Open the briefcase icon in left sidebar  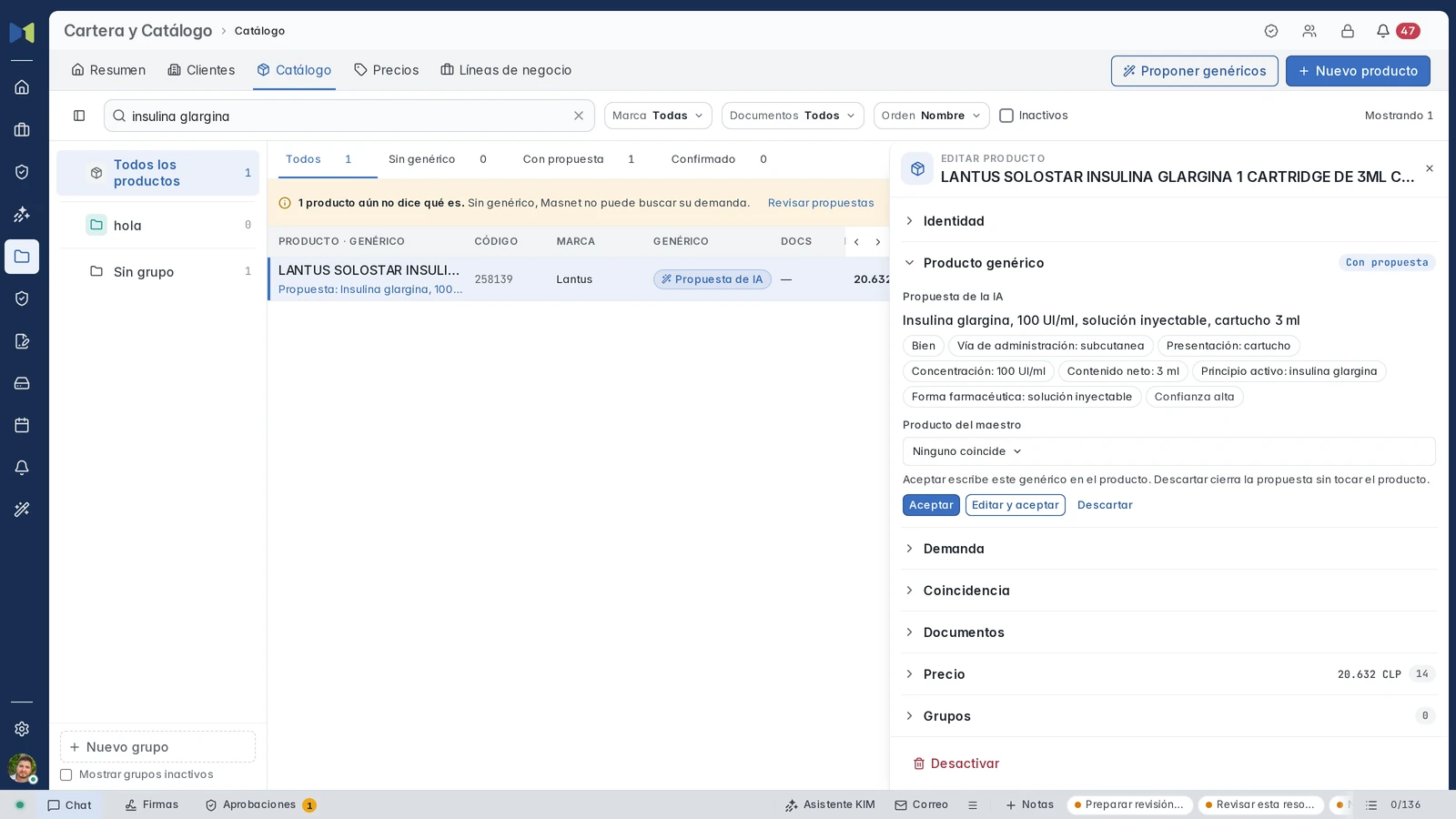[x=22, y=129]
